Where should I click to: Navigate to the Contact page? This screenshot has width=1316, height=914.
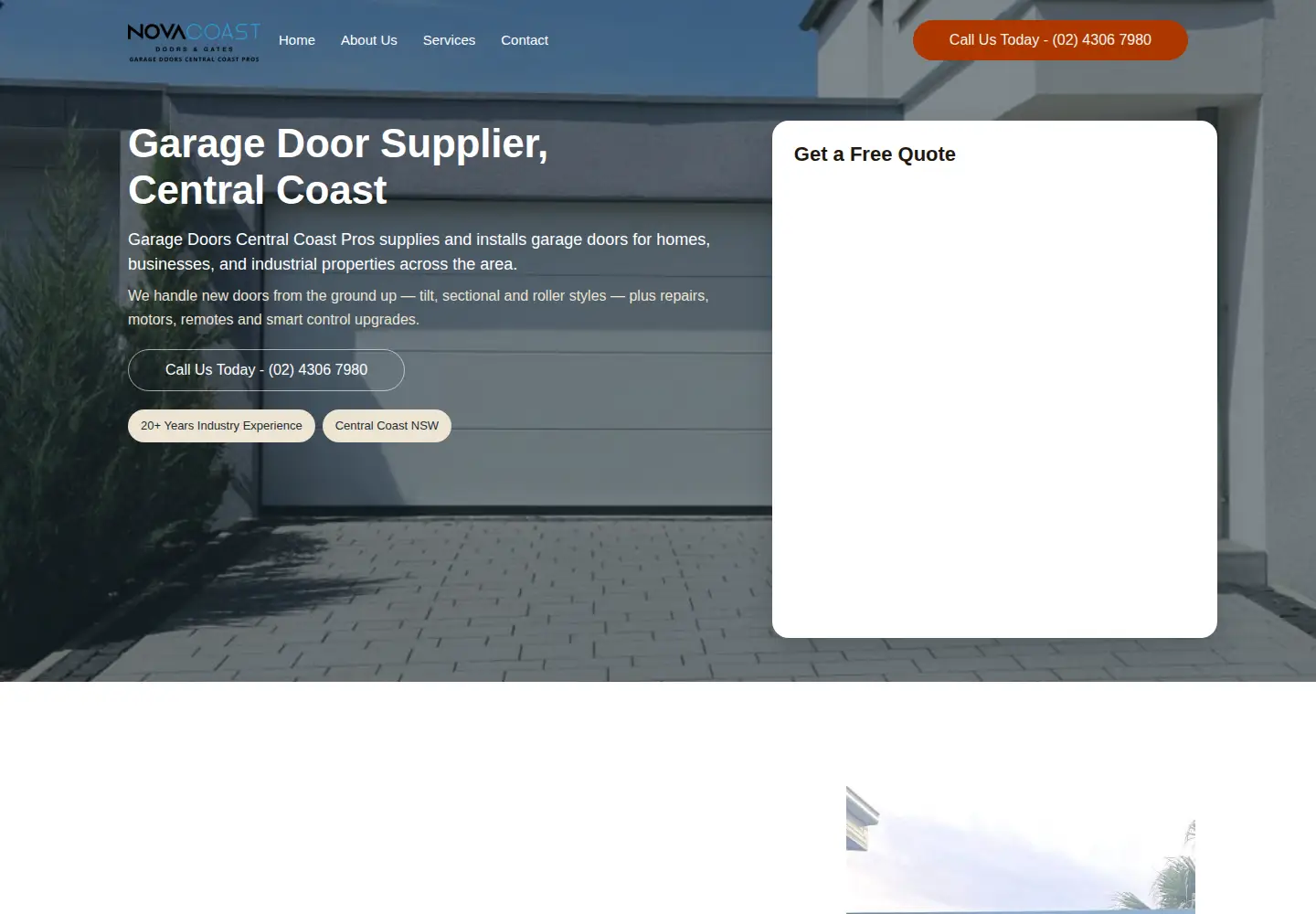pos(525,40)
